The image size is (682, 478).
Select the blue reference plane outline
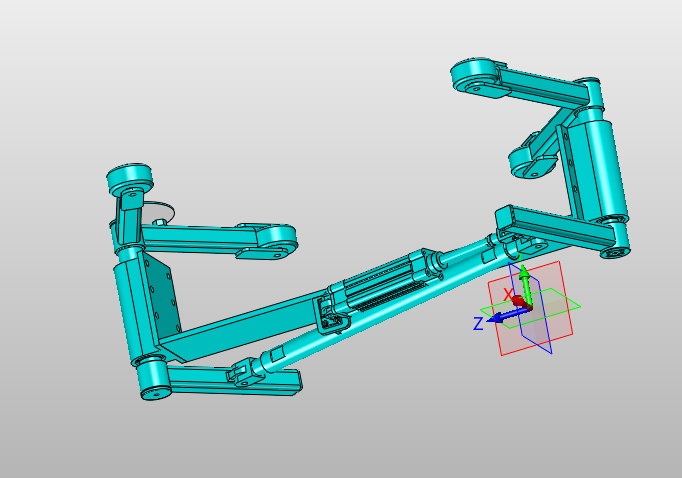[x=530, y=308]
